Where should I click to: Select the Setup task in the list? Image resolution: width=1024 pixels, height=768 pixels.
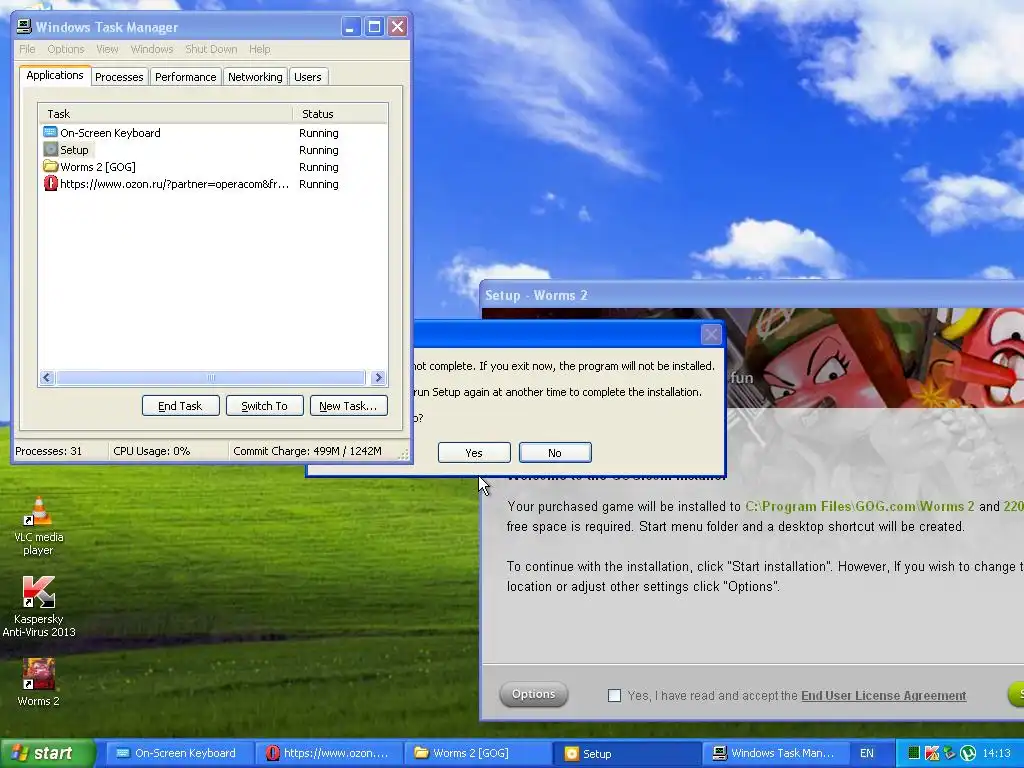click(x=213, y=150)
